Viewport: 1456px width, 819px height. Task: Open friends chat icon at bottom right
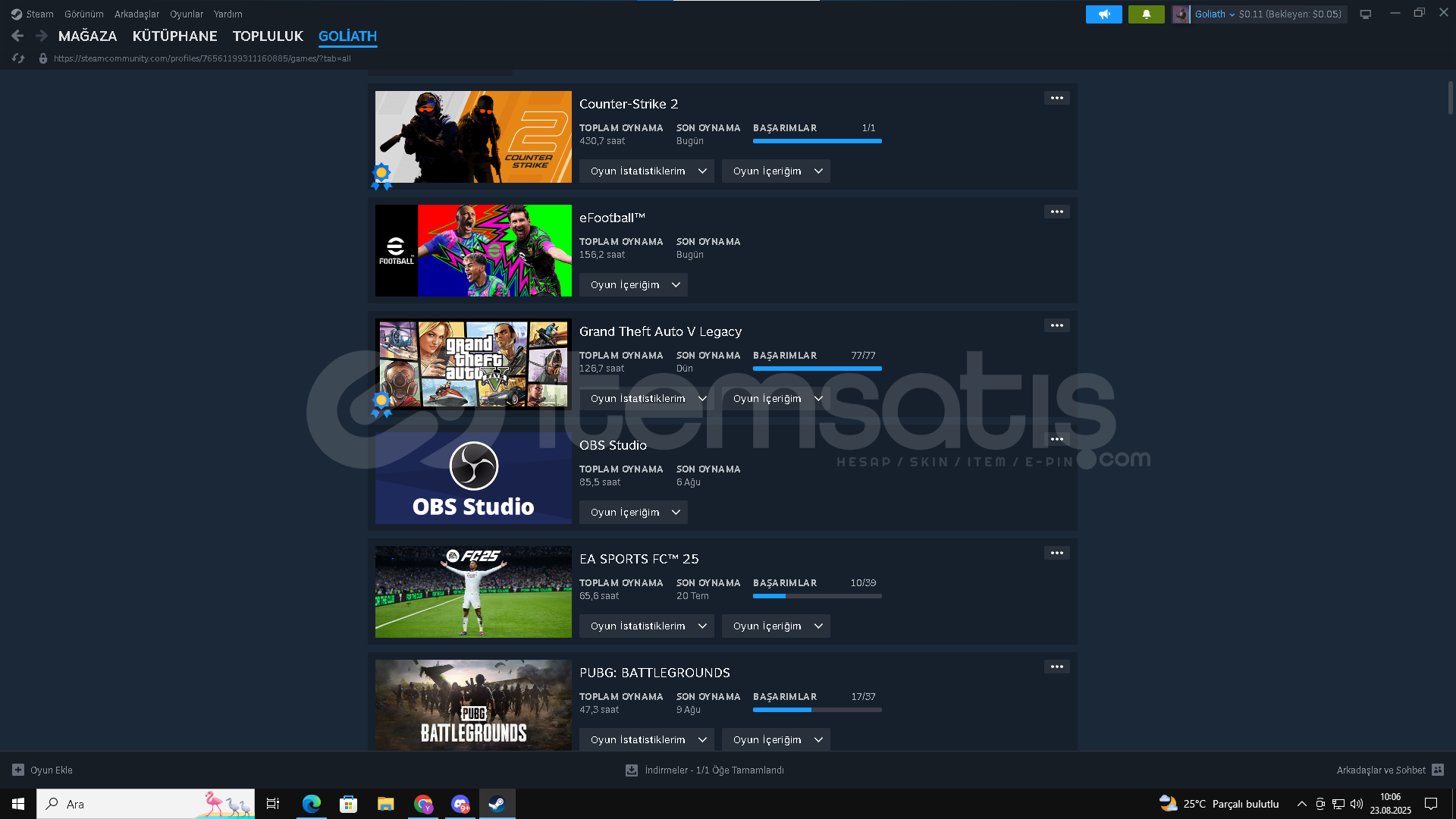(1438, 770)
